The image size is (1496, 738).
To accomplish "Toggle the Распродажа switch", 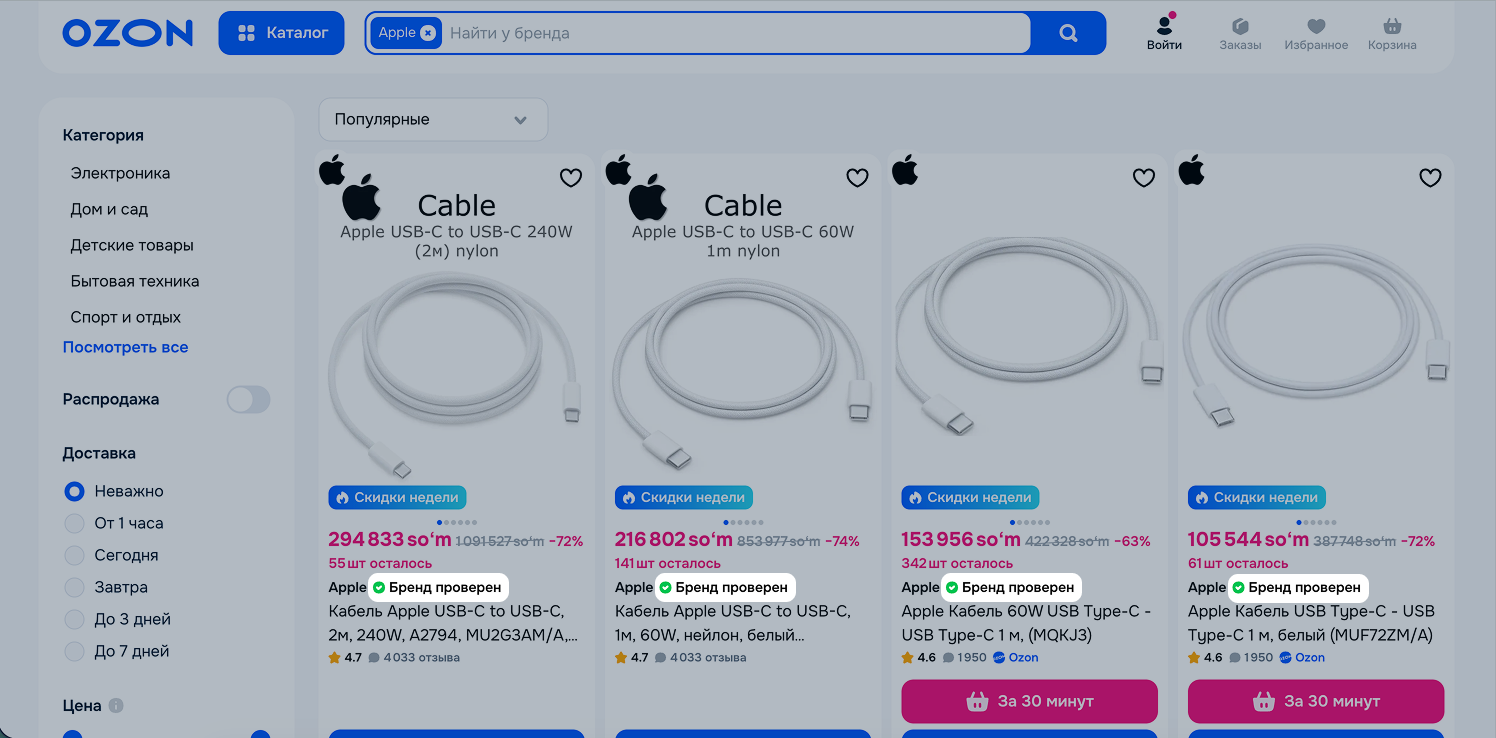I will tap(248, 400).
